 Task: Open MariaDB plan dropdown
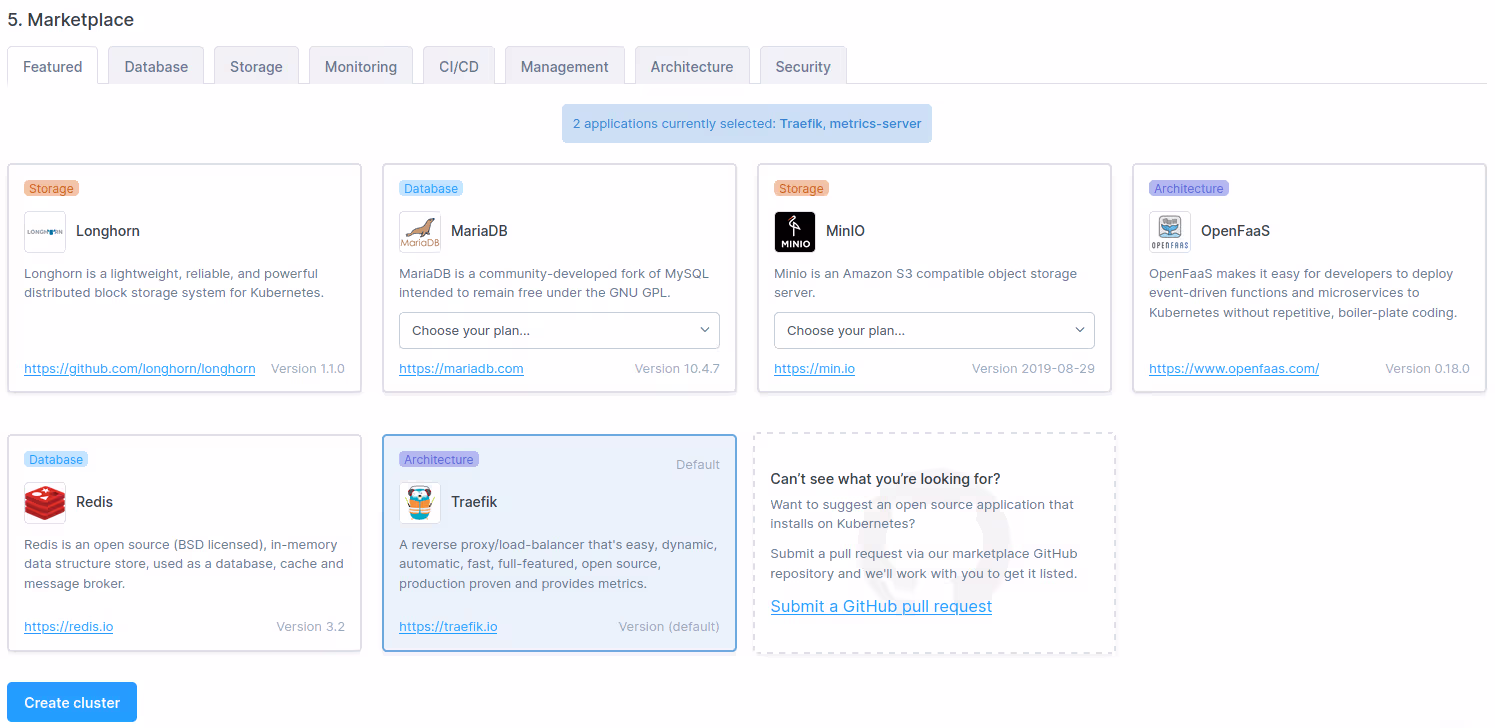point(559,331)
